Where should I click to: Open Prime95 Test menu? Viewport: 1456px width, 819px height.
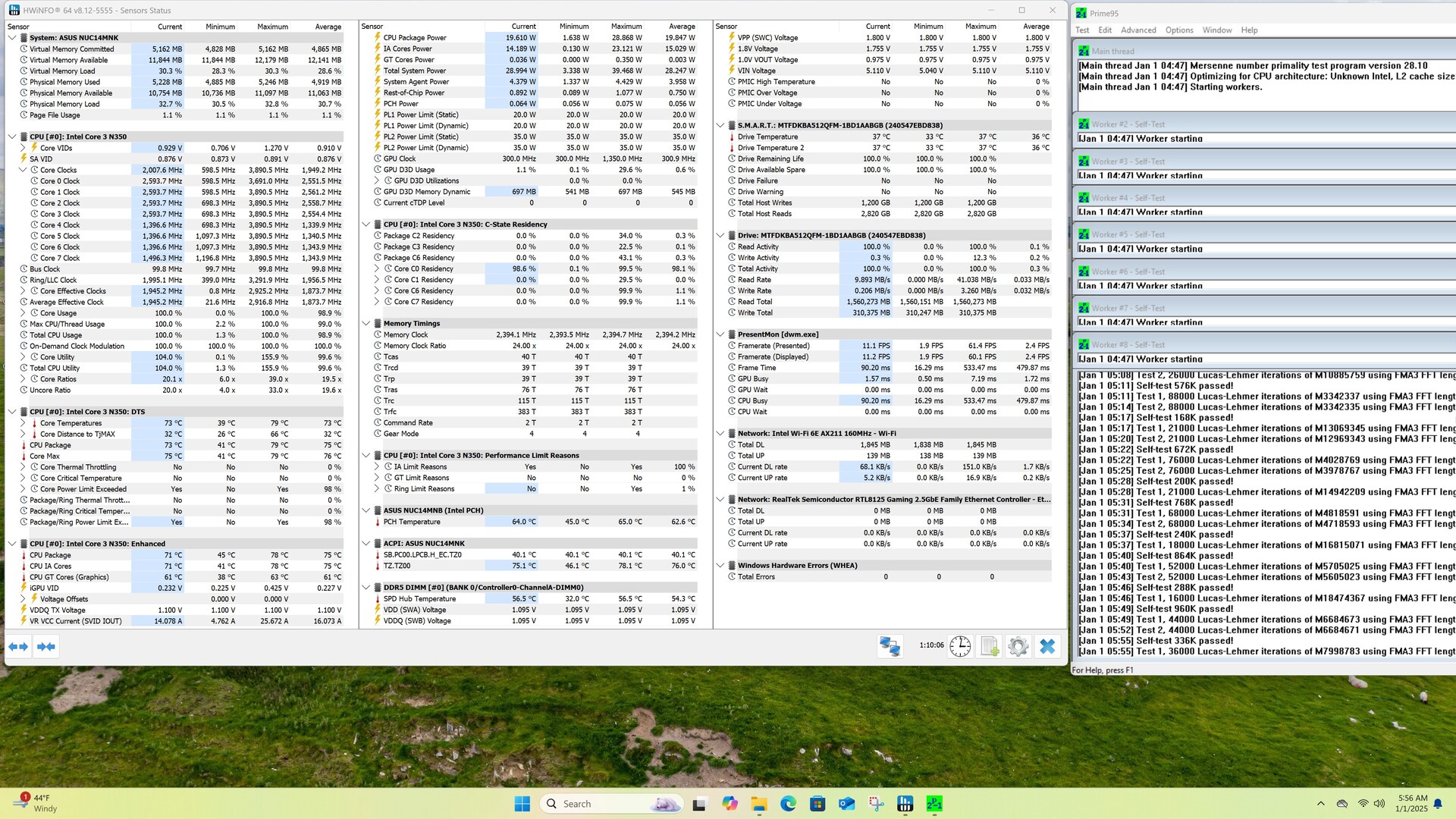[1082, 30]
